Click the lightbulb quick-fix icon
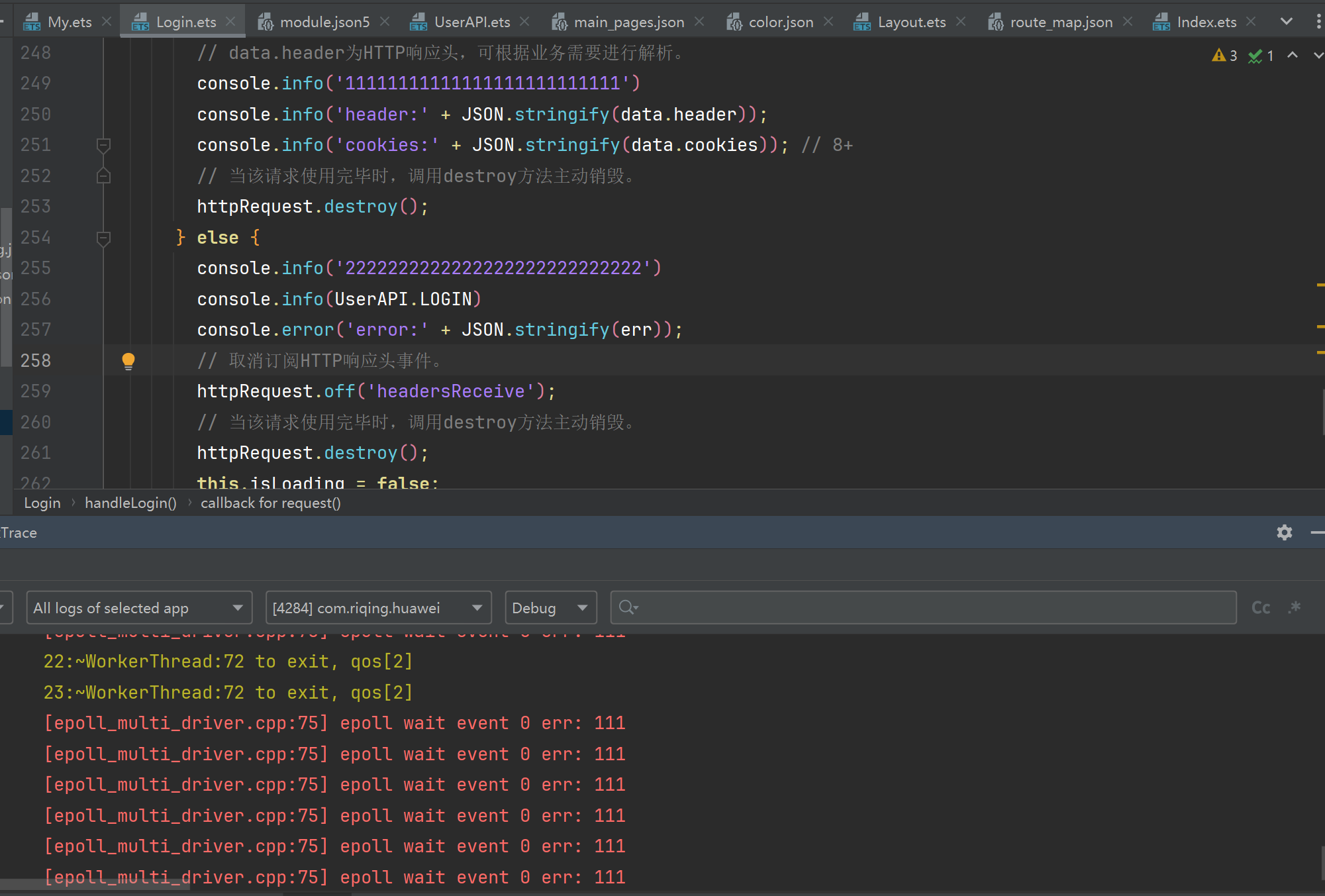The height and width of the screenshot is (896, 1325). coord(128,360)
